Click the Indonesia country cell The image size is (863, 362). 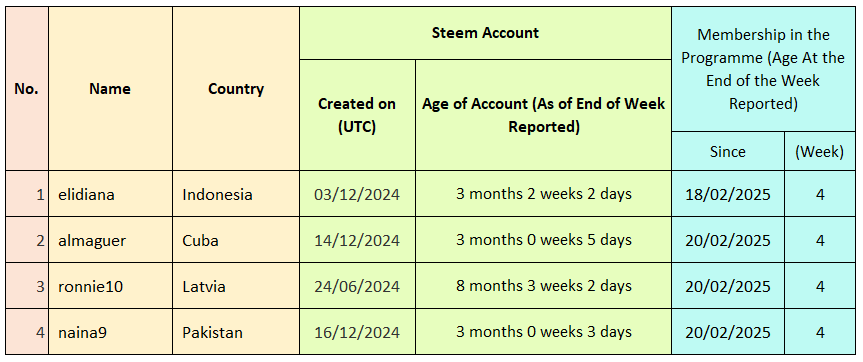[236, 194]
